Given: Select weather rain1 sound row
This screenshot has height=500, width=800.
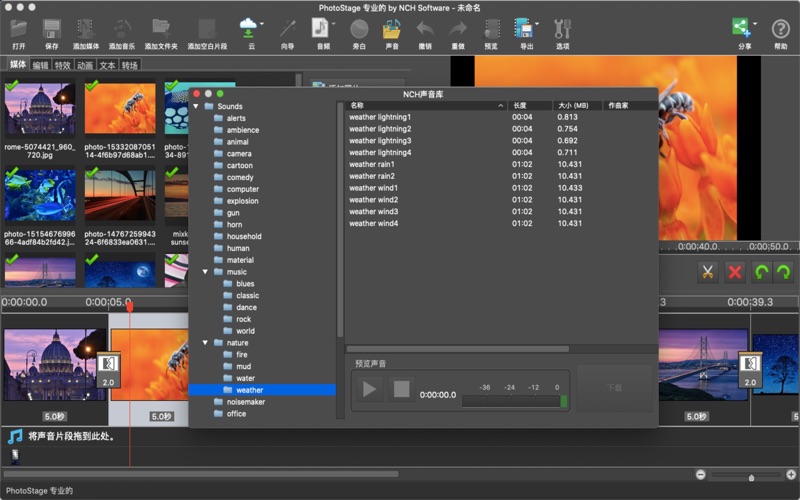Looking at the screenshot, I should coord(372,164).
